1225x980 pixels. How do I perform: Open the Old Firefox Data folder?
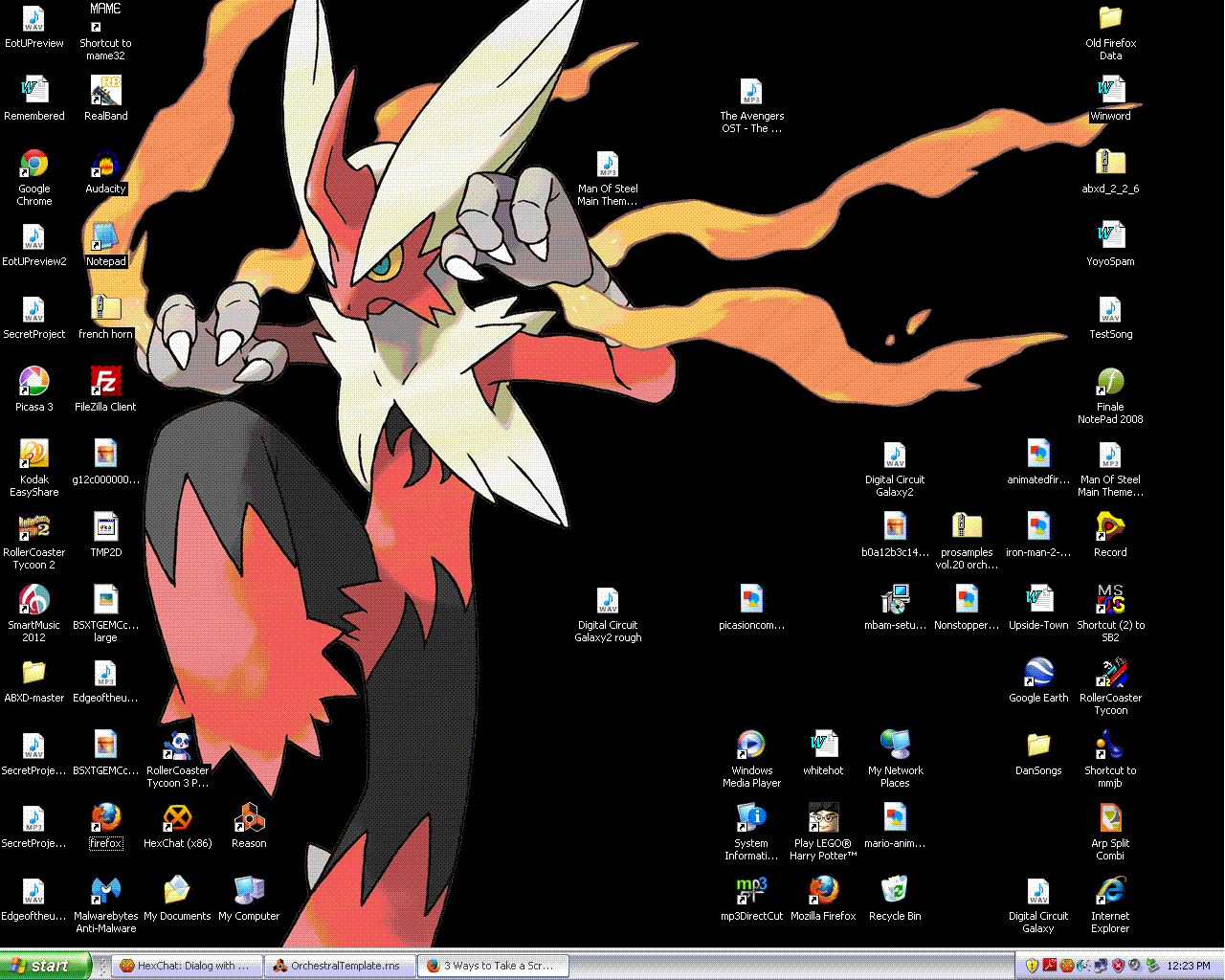pos(1110,19)
